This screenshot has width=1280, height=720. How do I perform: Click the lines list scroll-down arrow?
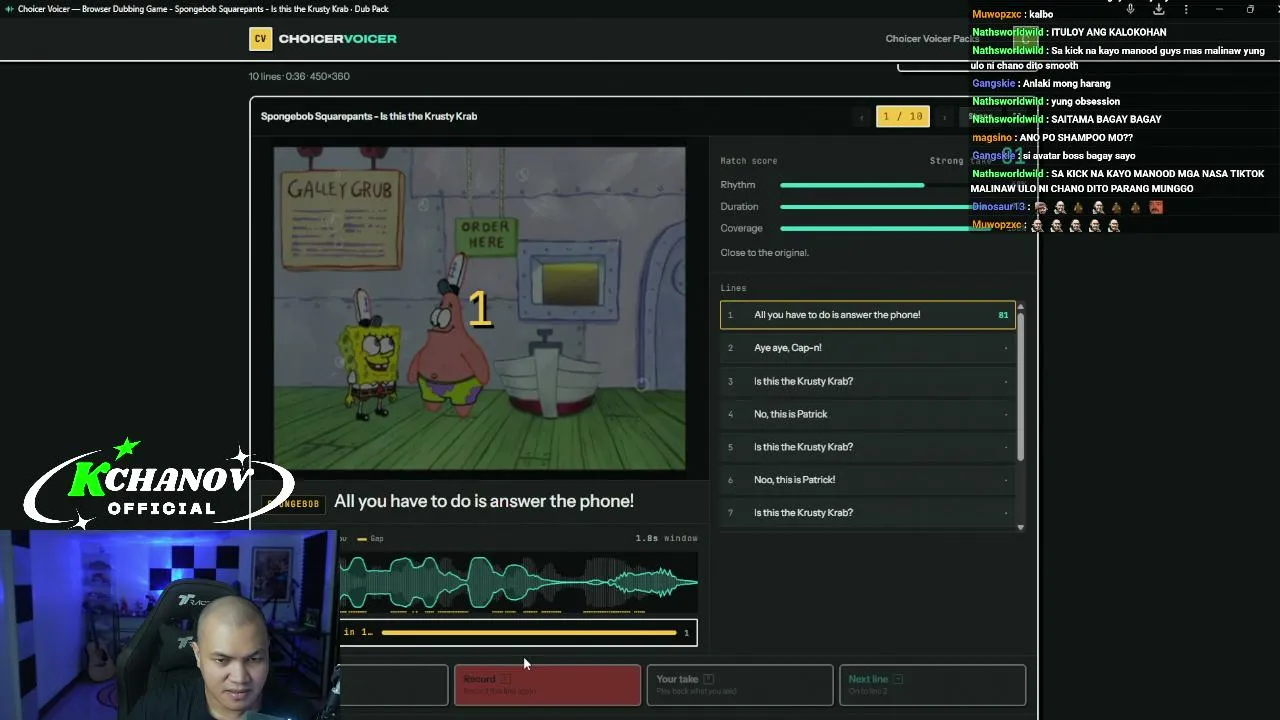[1020, 527]
